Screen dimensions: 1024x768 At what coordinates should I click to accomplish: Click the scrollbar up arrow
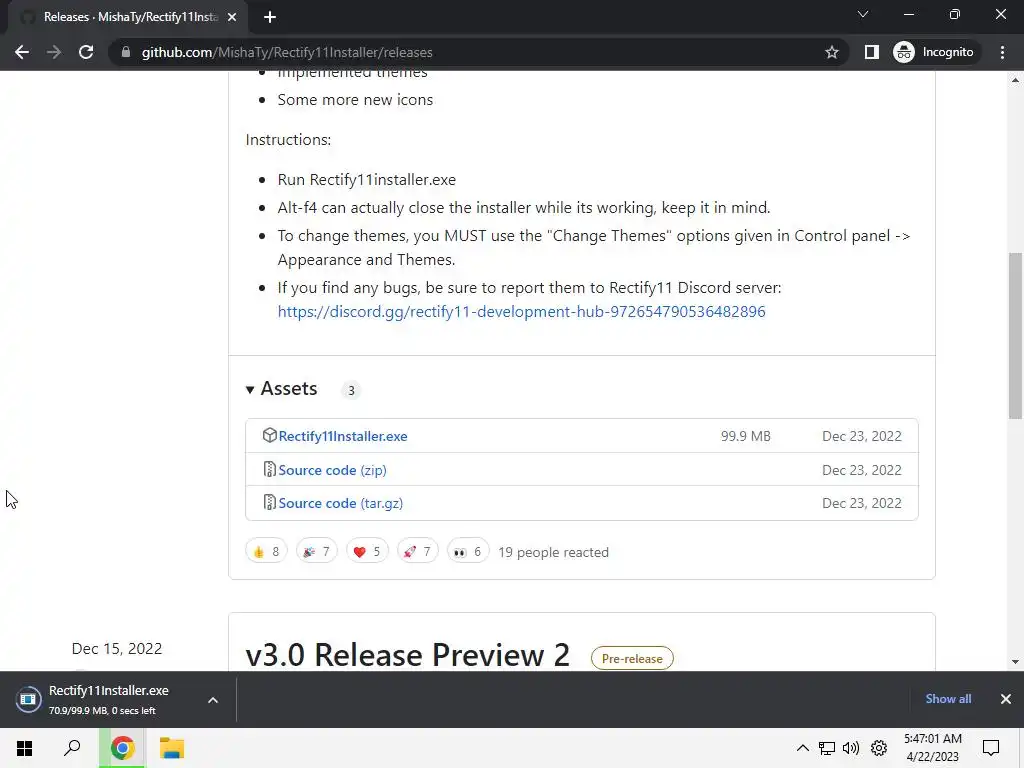pyautogui.click(x=1015, y=80)
